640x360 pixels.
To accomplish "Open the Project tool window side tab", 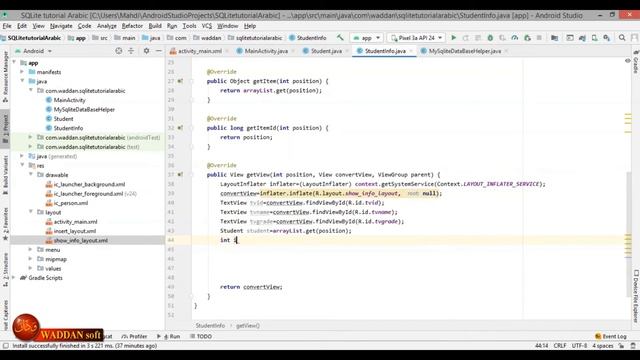I will pyautogui.click(x=5, y=128).
